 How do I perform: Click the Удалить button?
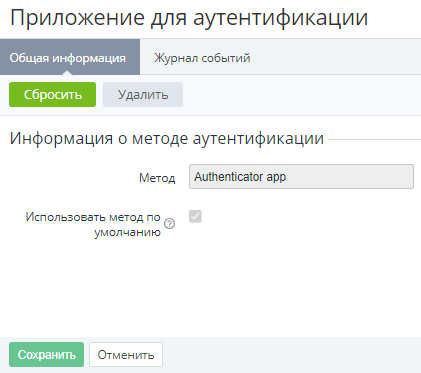[143, 95]
